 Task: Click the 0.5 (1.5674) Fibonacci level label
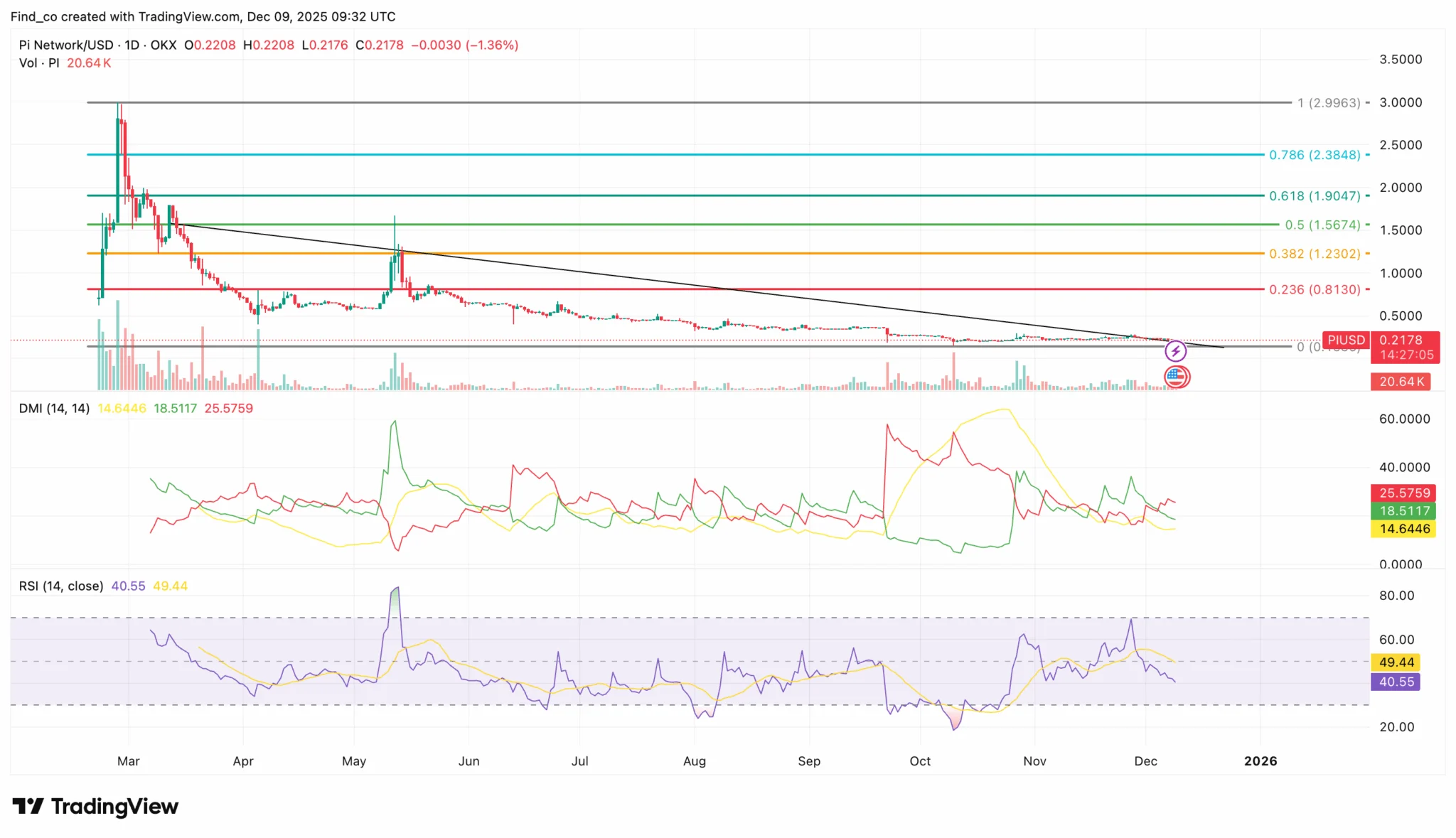click(x=1322, y=225)
